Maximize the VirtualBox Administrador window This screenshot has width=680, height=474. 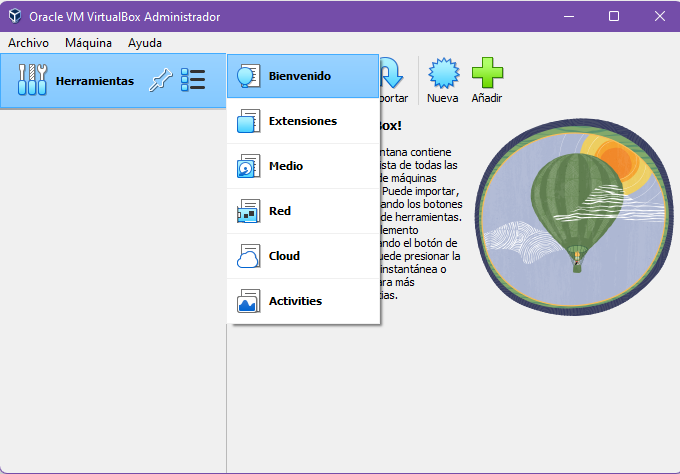pyautogui.click(x=614, y=16)
